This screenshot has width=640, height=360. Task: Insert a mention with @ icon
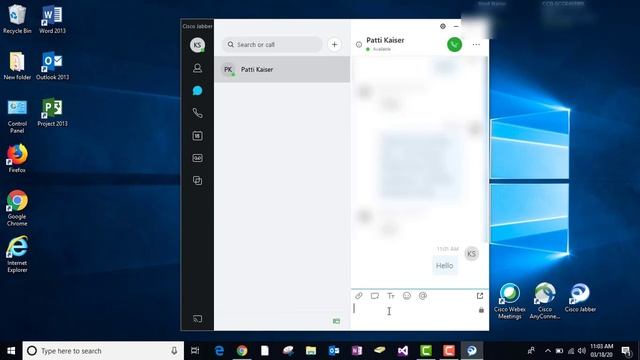(x=423, y=296)
